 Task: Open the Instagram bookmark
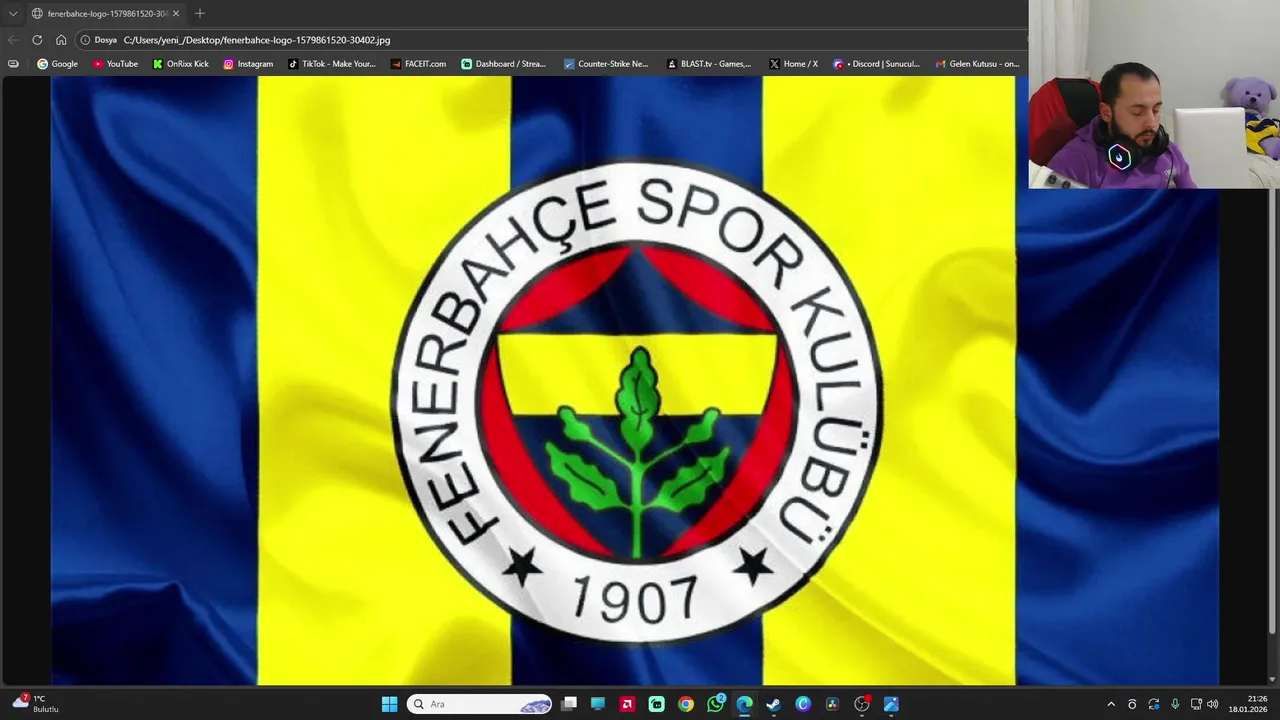coord(248,63)
